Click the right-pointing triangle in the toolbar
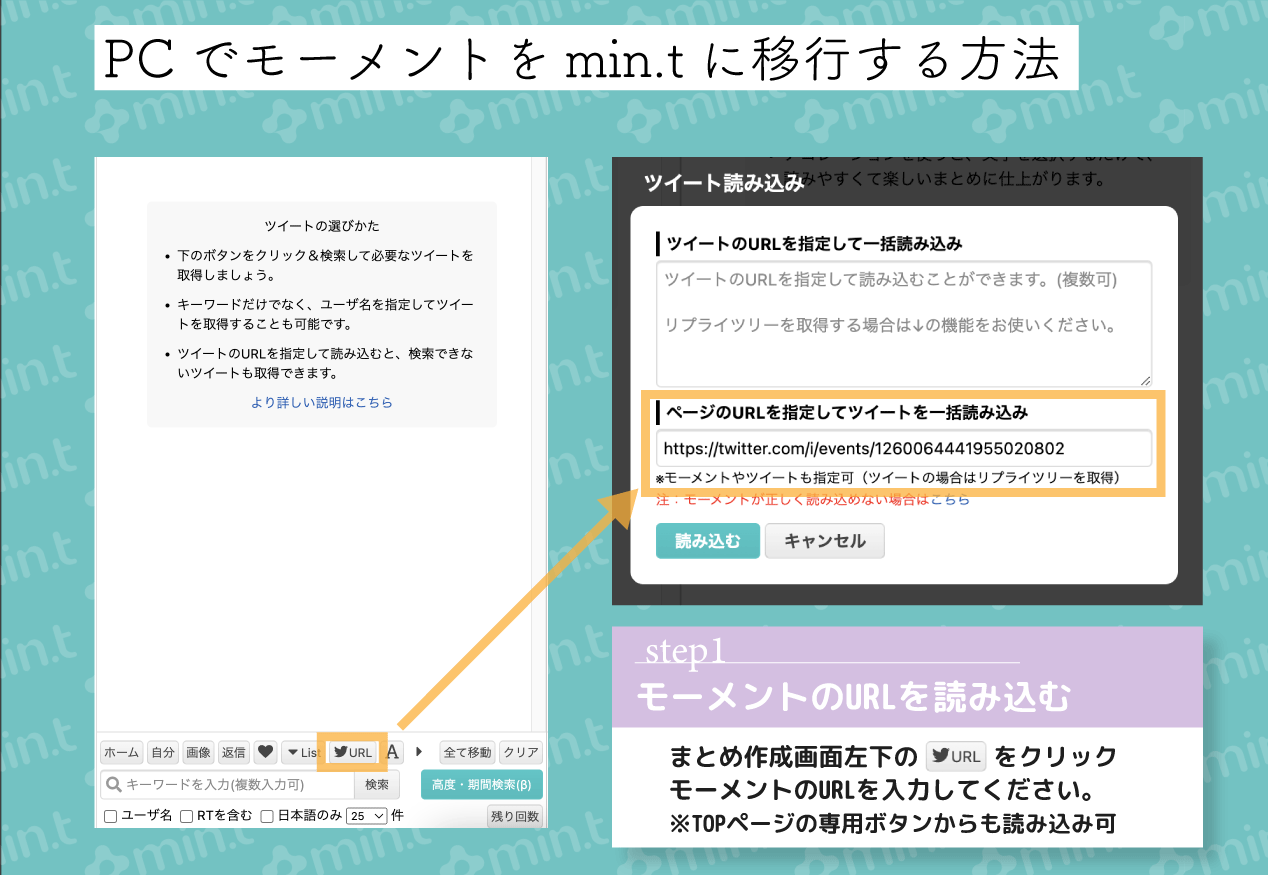 coord(419,751)
